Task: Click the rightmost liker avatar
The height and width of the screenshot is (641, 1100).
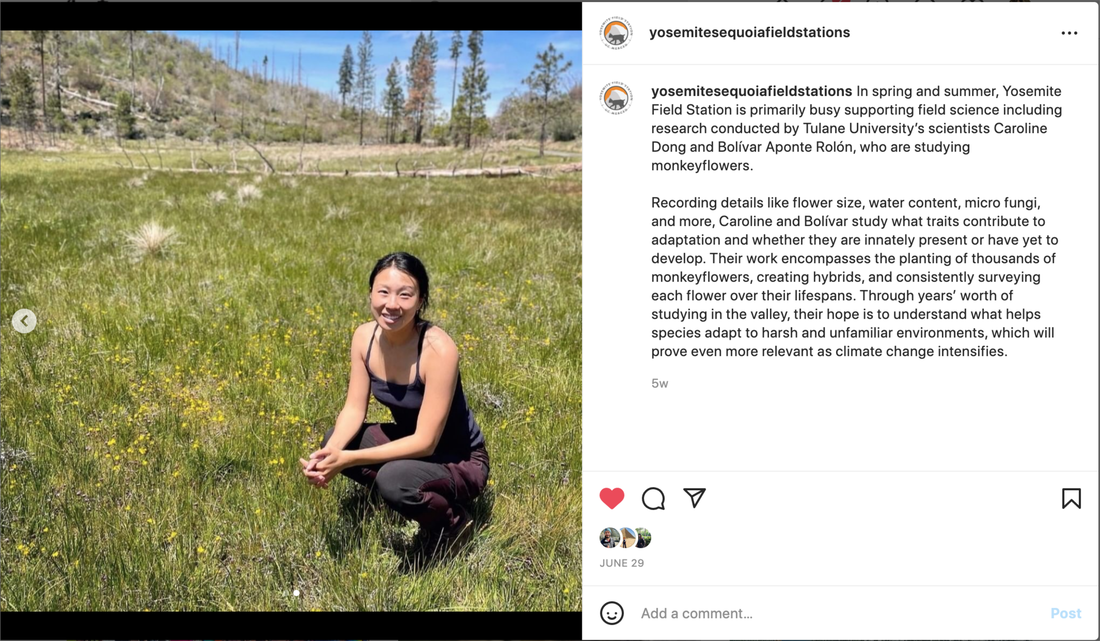Action: pyautogui.click(x=642, y=538)
